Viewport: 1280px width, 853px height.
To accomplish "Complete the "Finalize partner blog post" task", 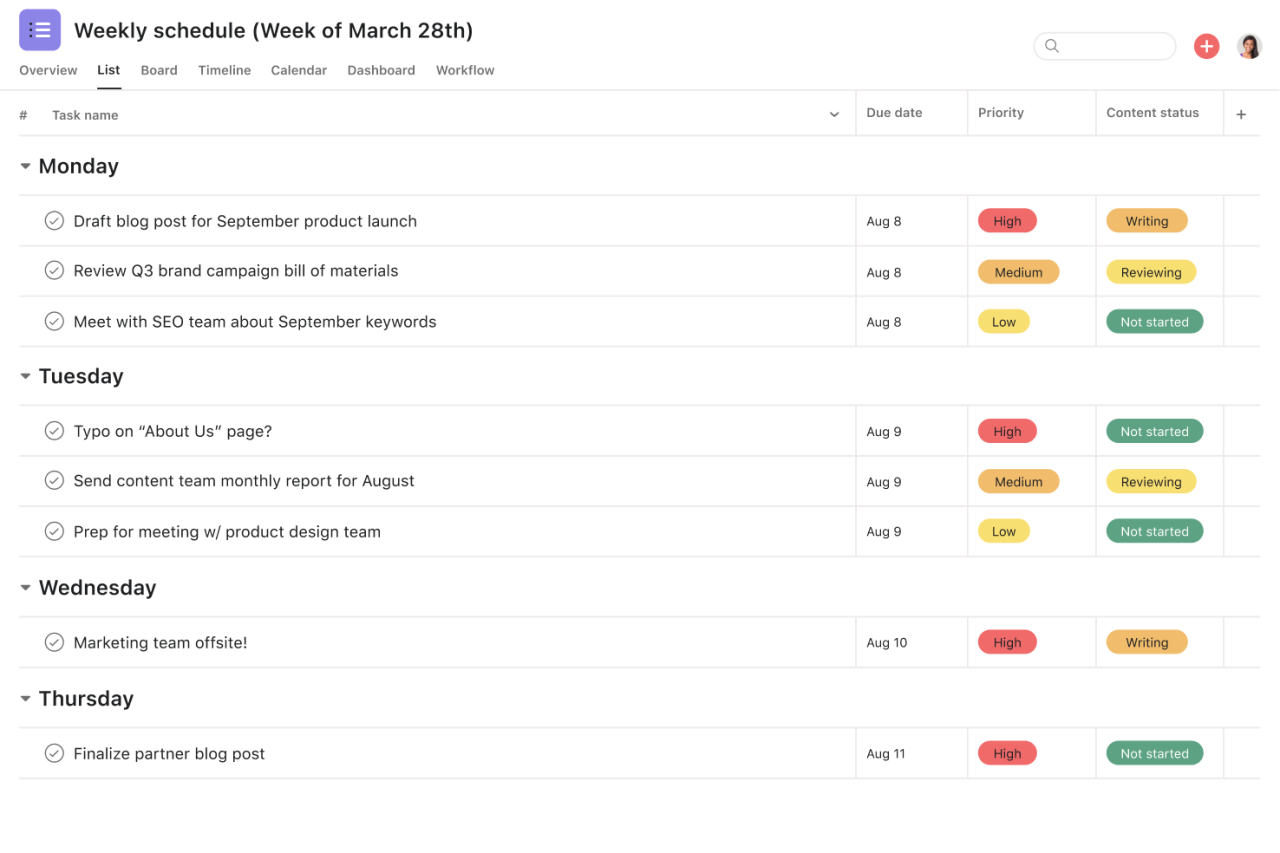I will coord(54,753).
